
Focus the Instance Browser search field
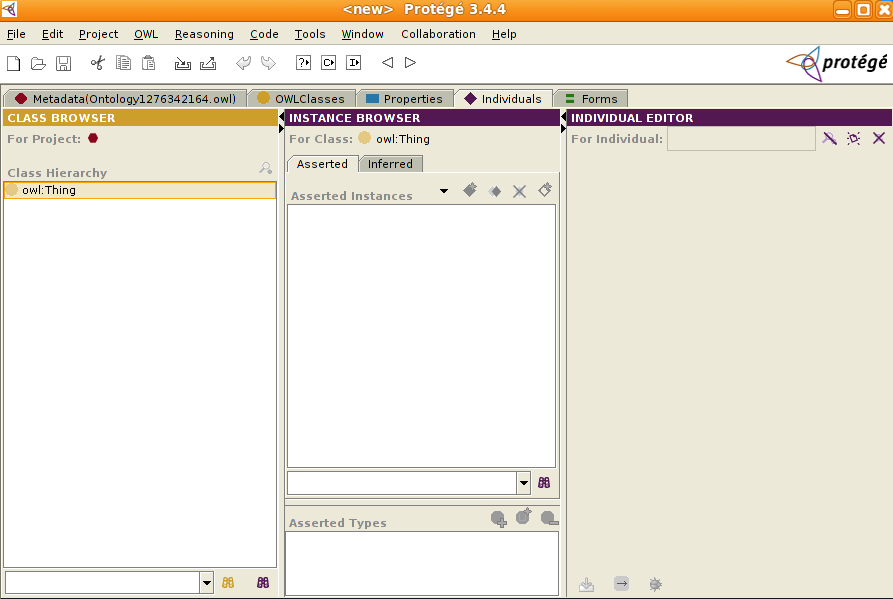click(x=402, y=483)
